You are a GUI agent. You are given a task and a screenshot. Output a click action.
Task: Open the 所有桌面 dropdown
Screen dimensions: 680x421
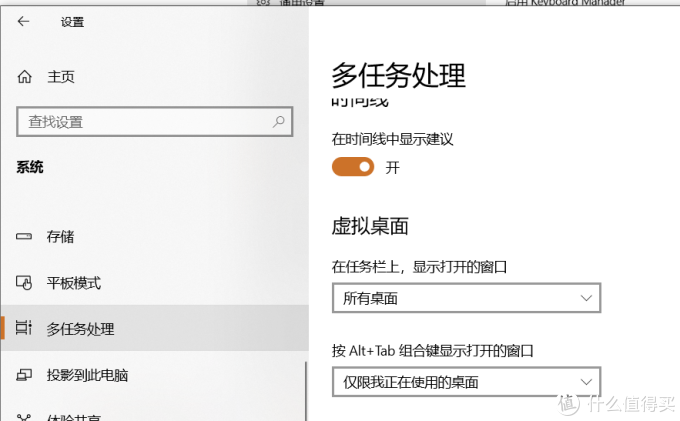point(466,298)
